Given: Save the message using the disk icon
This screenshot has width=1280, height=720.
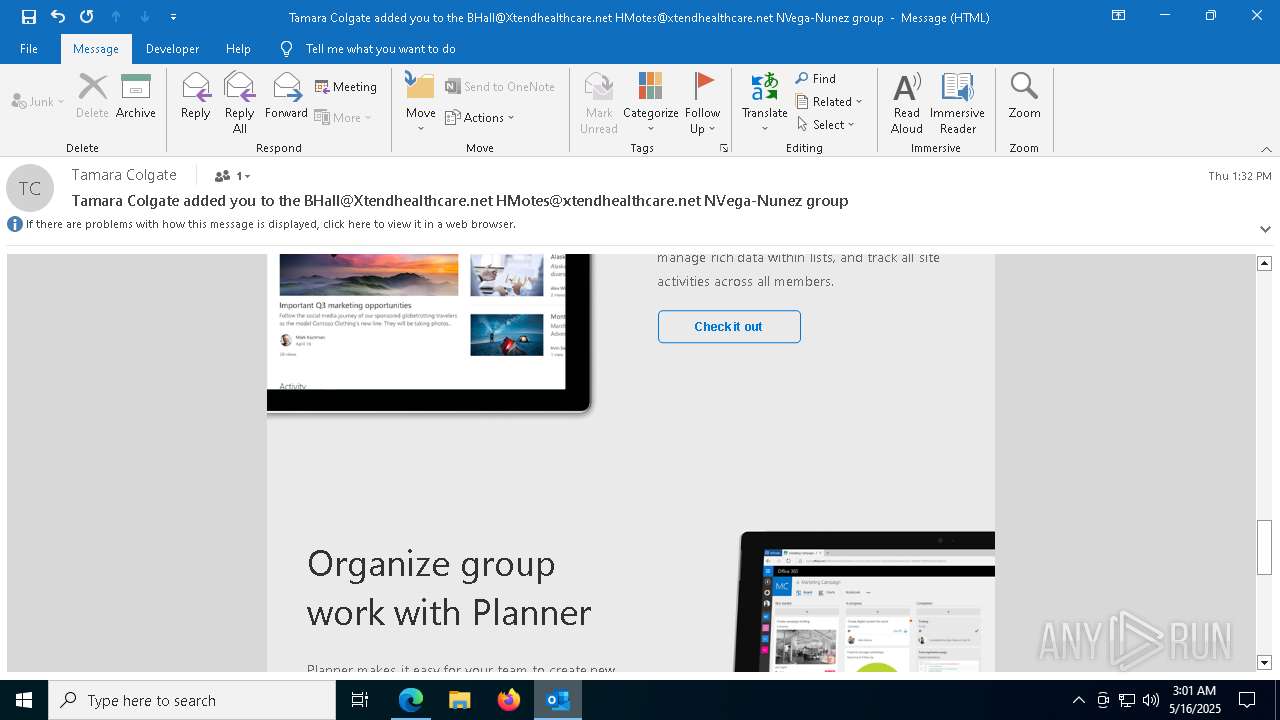Looking at the screenshot, I should 28,16.
